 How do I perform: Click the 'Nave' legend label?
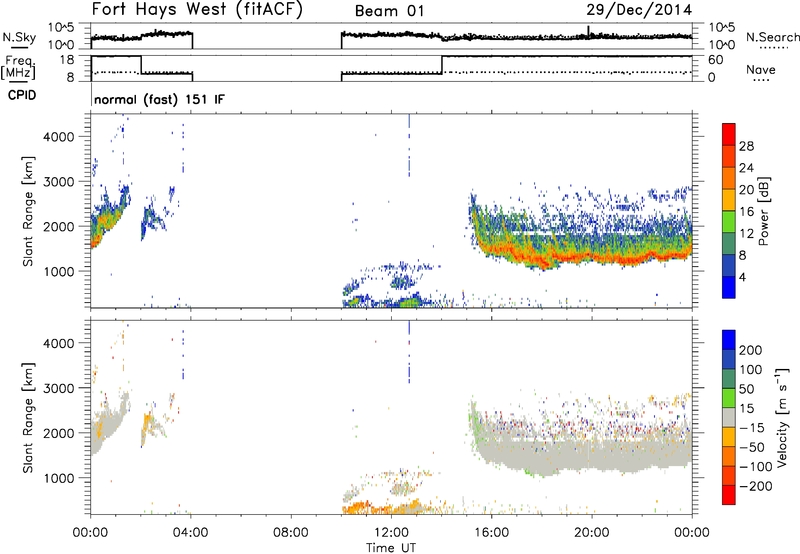pos(760,69)
